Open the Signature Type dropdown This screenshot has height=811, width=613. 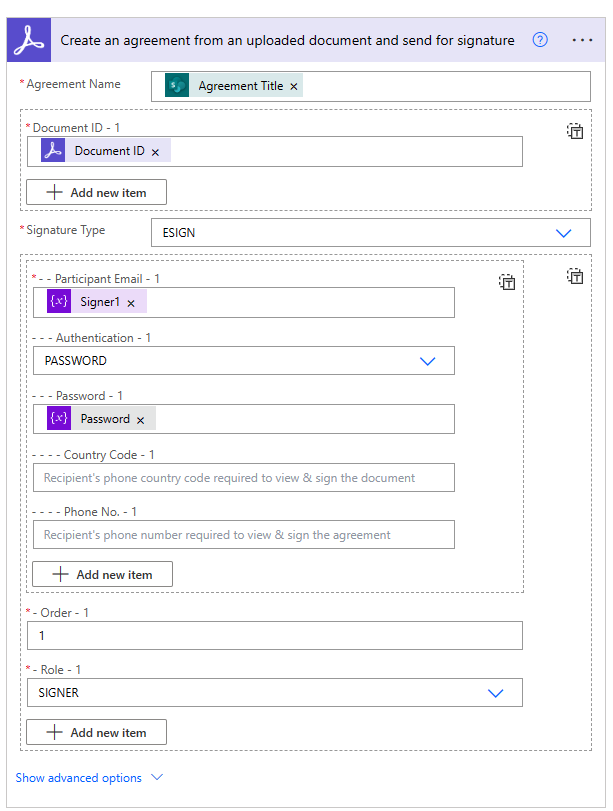(563, 231)
